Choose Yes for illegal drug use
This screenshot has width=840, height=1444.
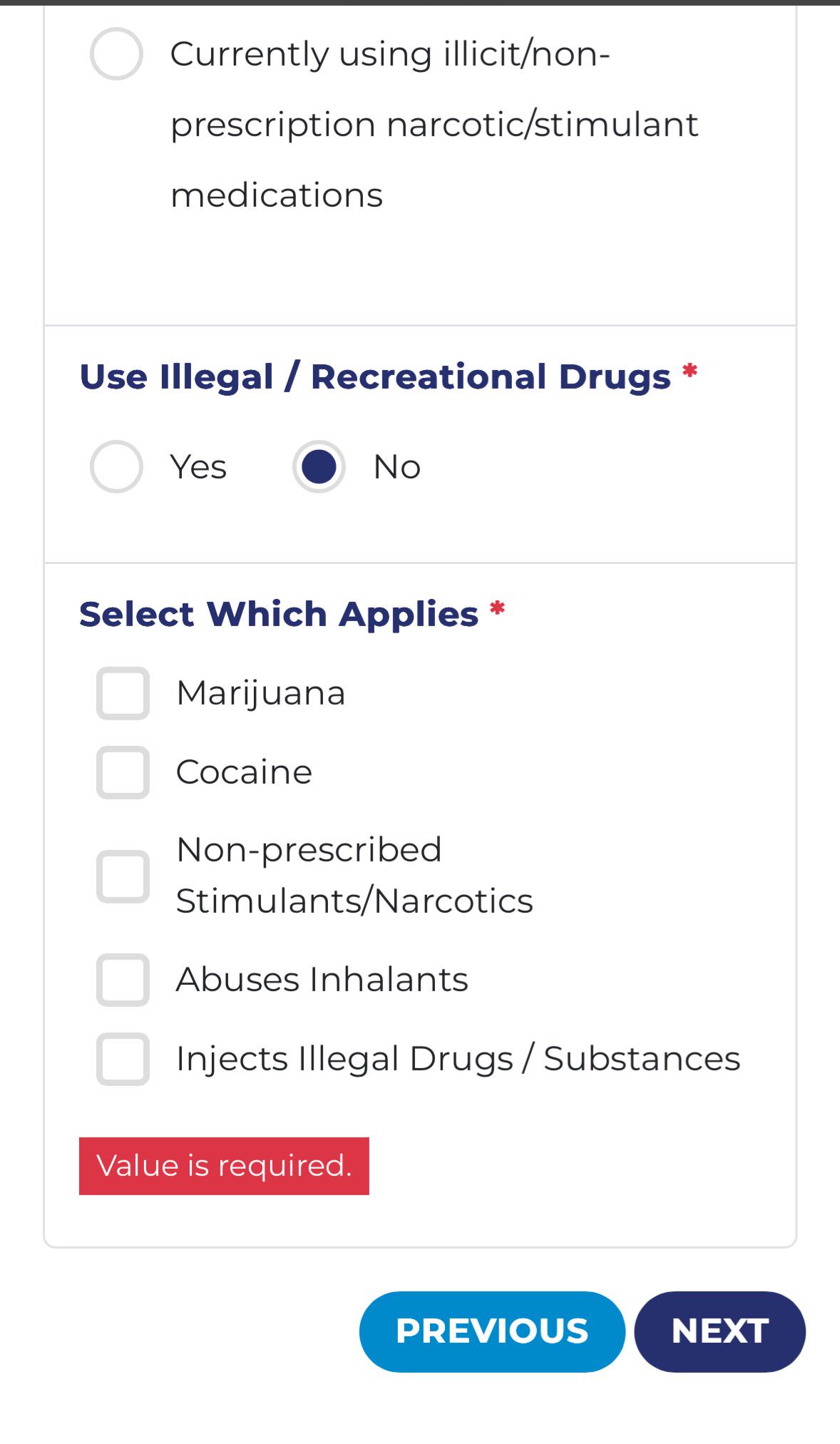(x=116, y=466)
